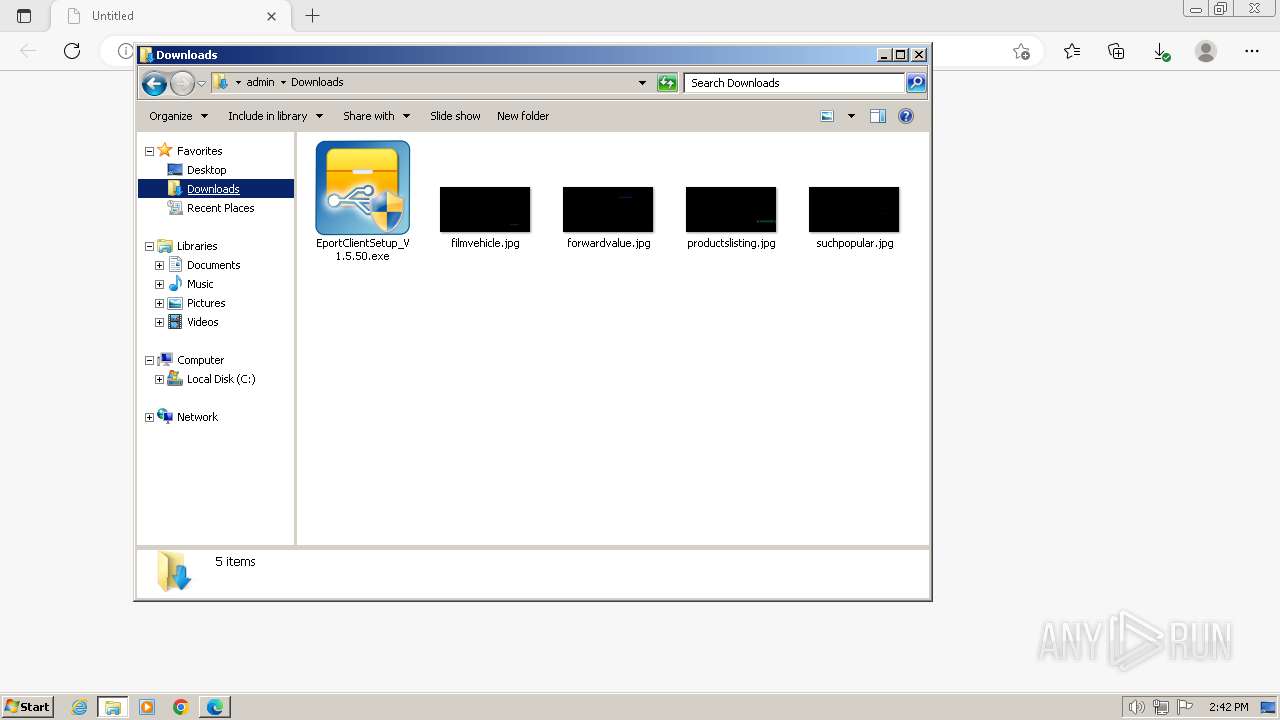Click the explorer forward navigation arrow
The image size is (1280, 720).
[182, 84]
